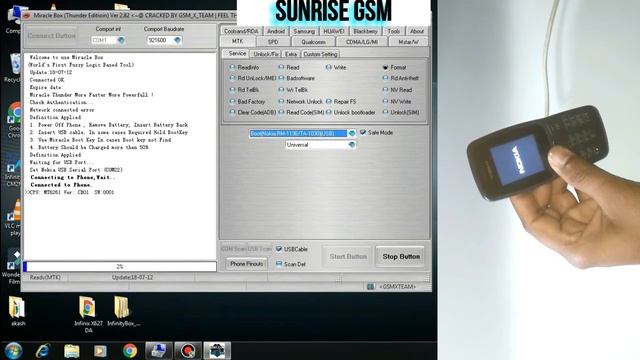Click the 'Ready(MTK)' status bar entry
The image size is (640, 360).
[45, 278]
